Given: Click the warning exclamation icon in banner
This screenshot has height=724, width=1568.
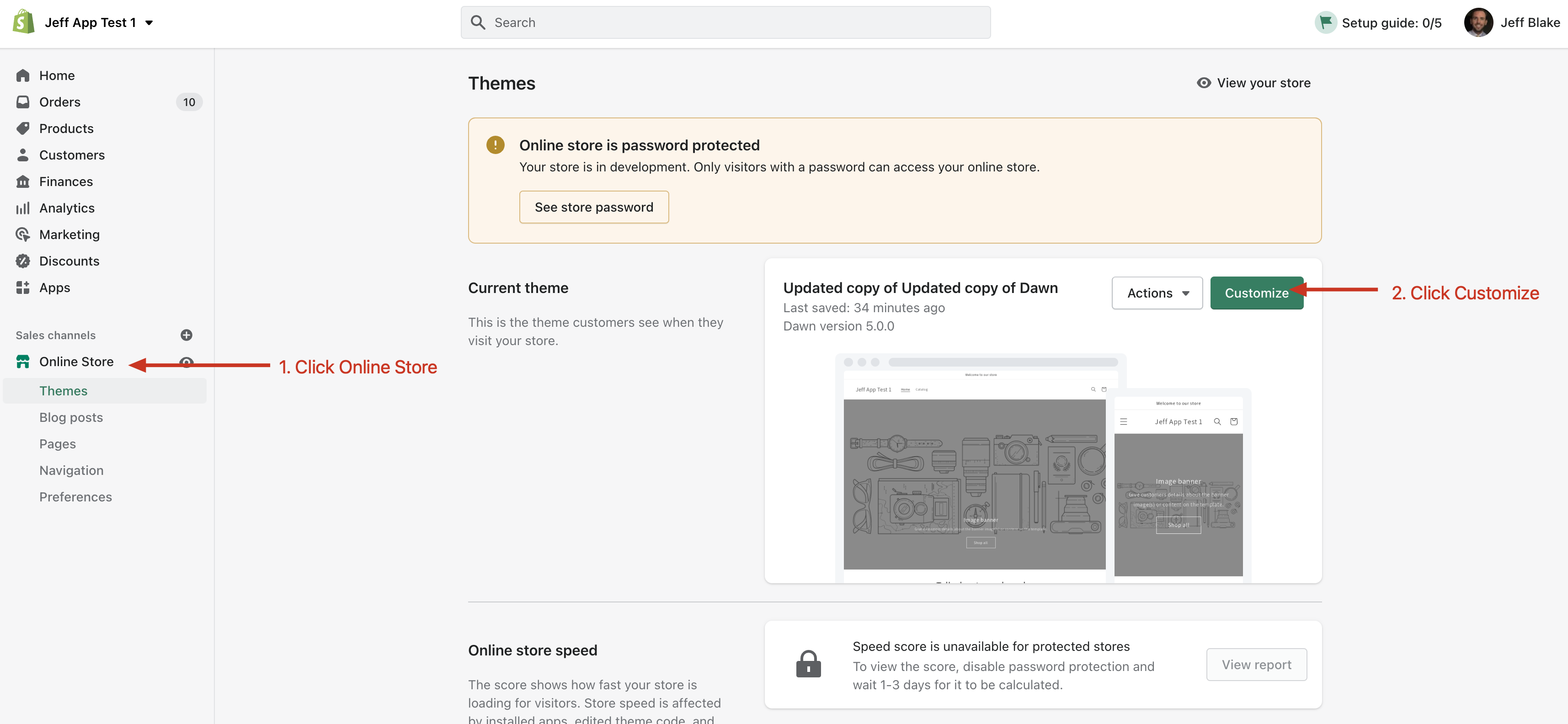Looking at the screenshot, I should point(495,145).
